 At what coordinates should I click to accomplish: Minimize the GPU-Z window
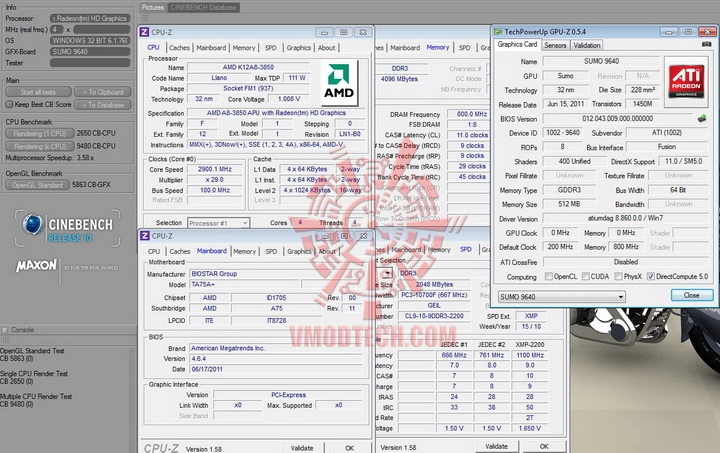(x=669, y=32)
